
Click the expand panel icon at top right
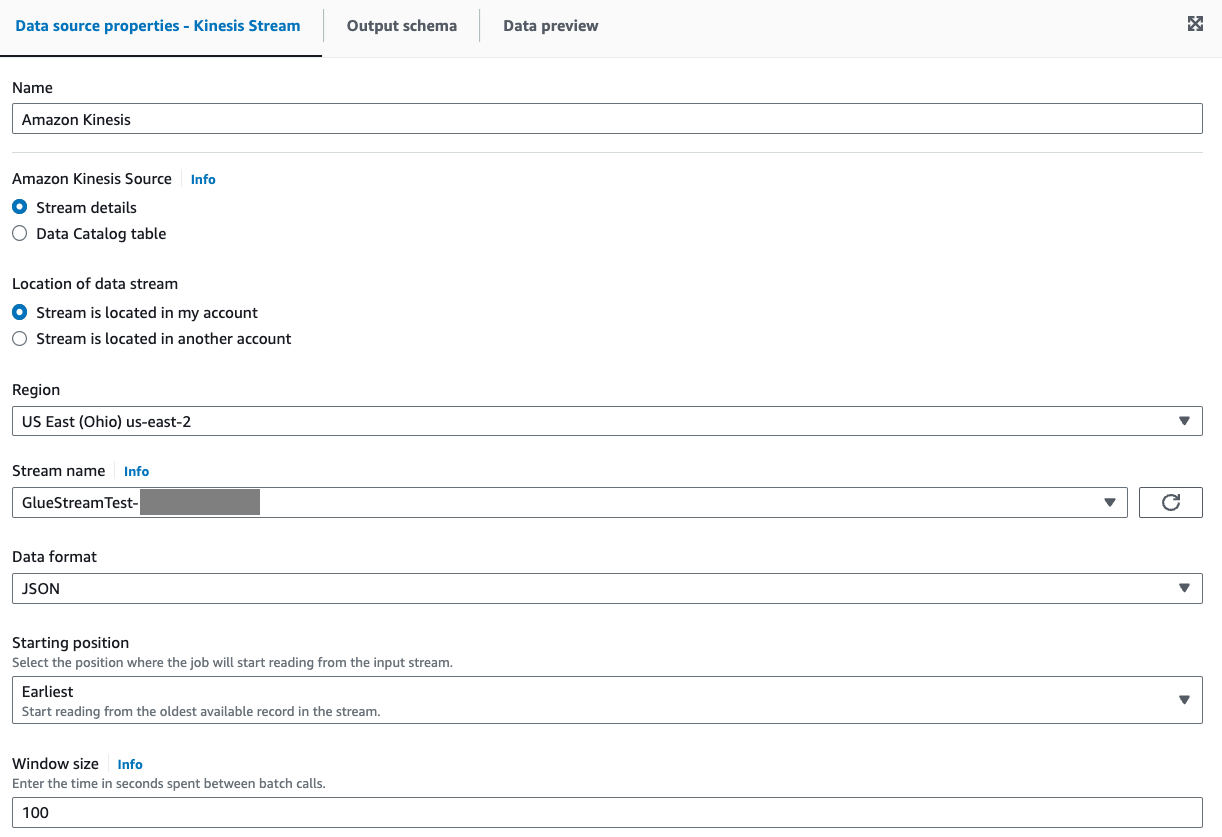click(1195, 25)
